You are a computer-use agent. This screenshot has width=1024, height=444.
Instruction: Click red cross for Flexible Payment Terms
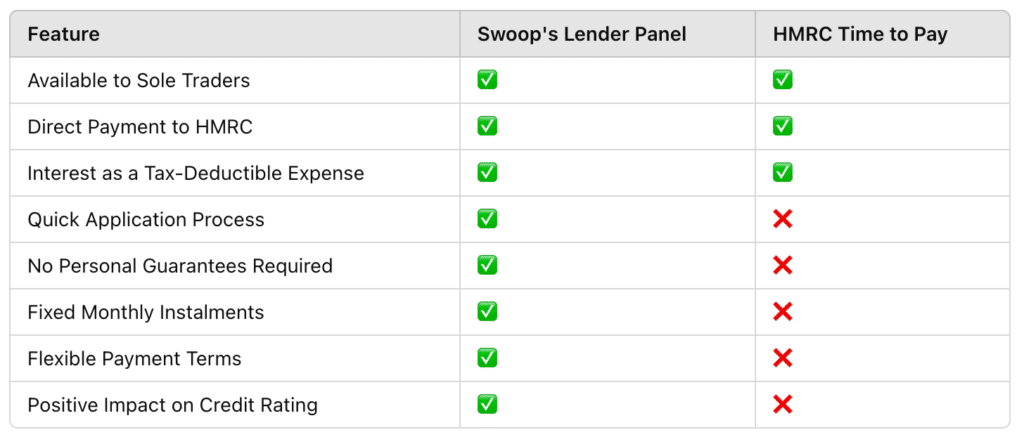[x=782, y=358]
